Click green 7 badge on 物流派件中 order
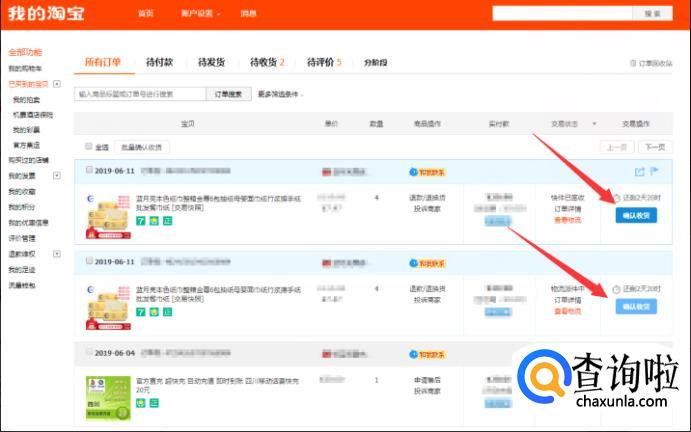691x432 pixels. [141, 312]
